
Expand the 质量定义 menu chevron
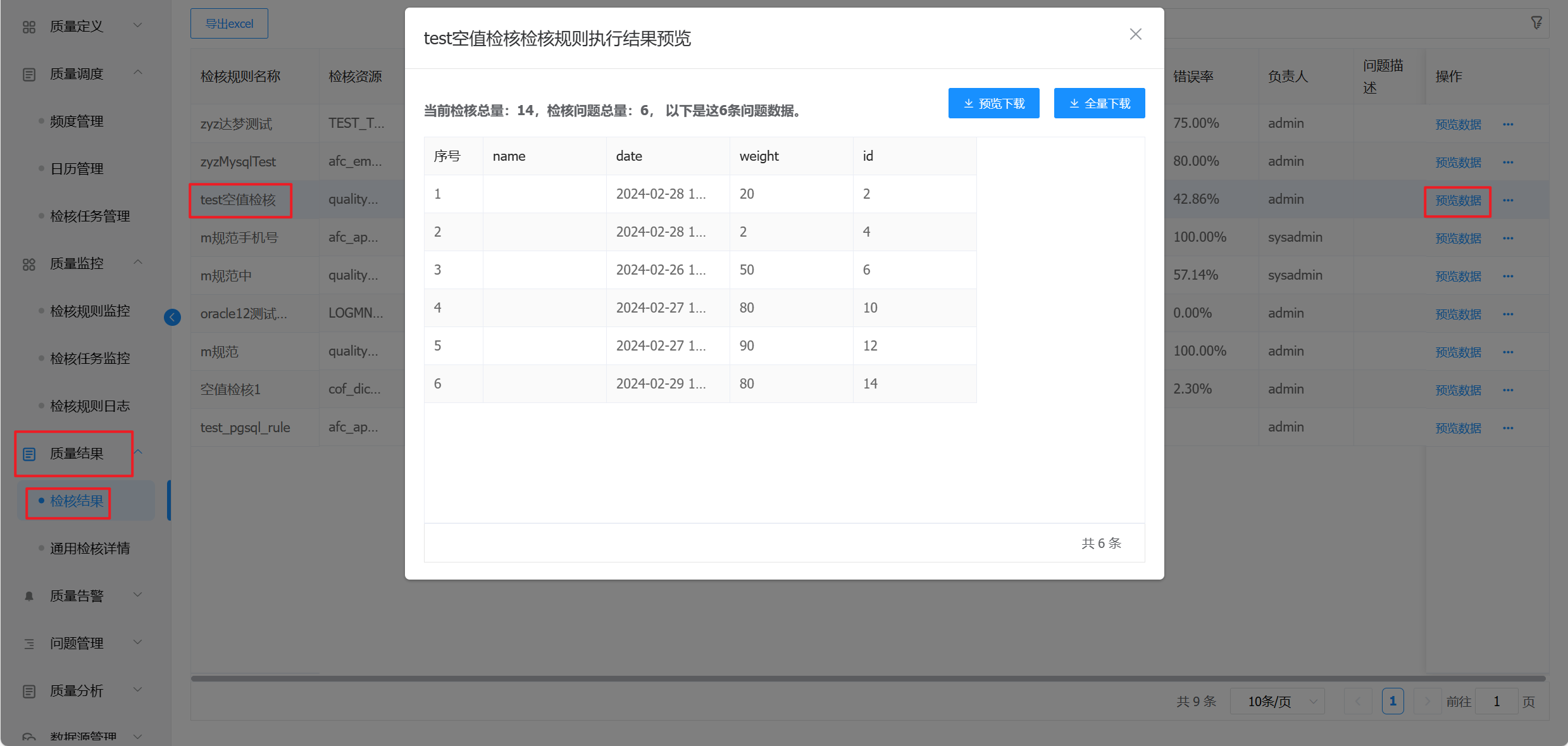[137, 25]
